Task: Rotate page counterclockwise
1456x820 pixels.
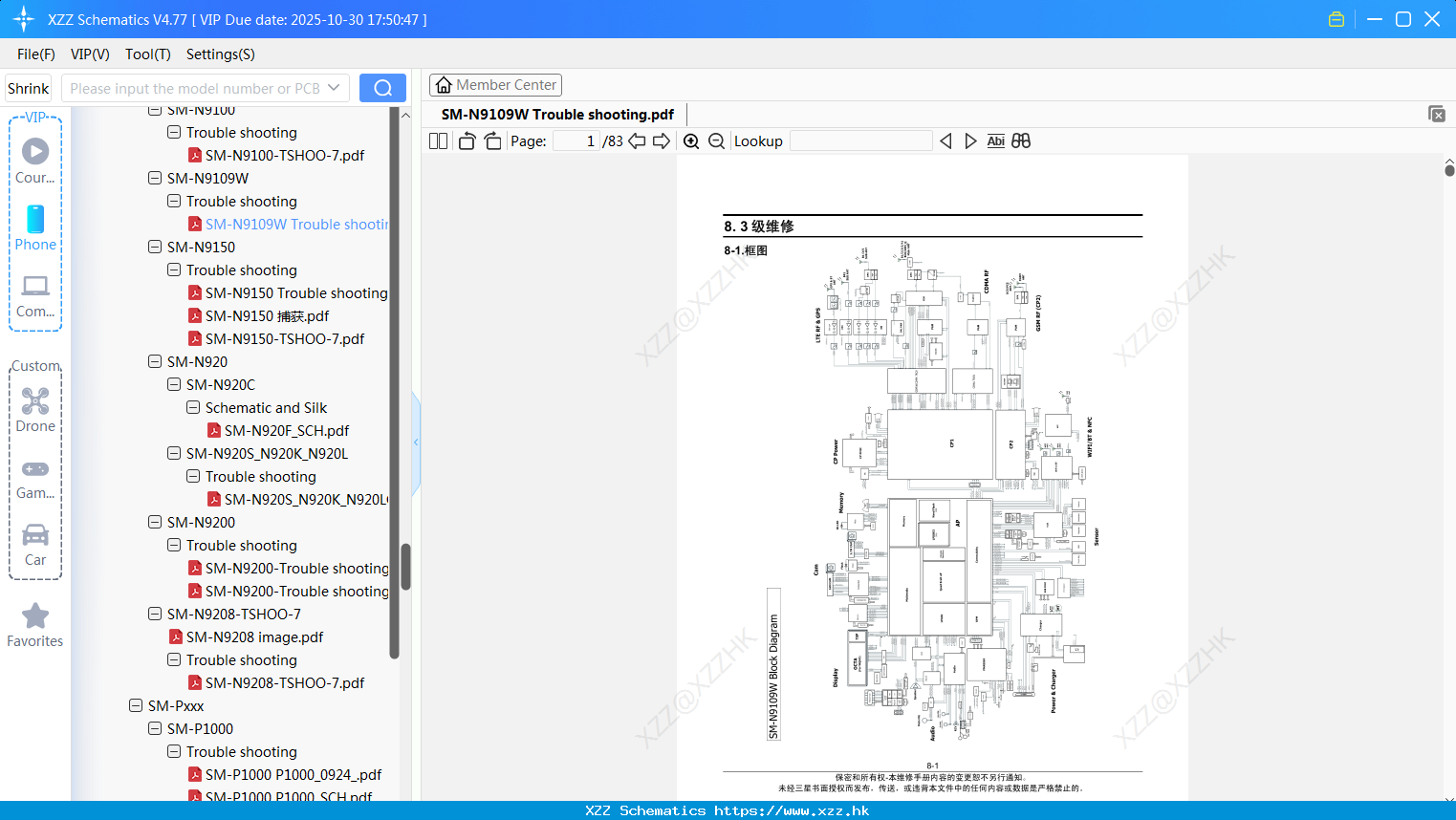Action: coord(467,140)
